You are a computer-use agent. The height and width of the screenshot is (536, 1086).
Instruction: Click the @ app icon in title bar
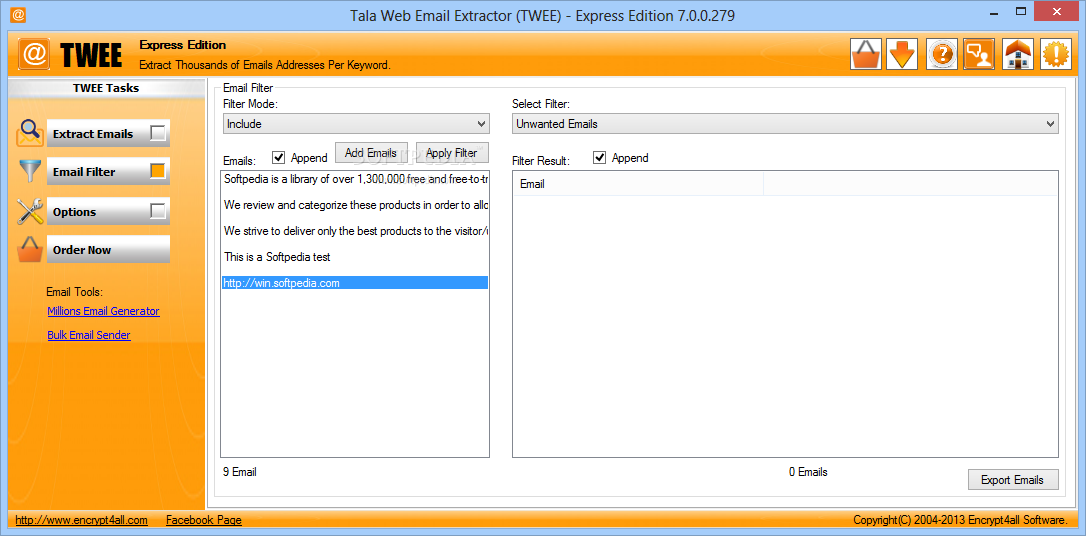(19, 14)
